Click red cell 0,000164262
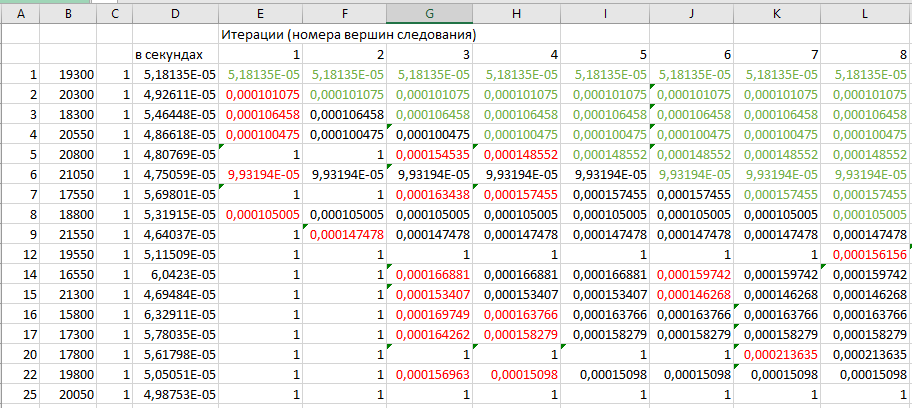The image size is (912, 408). (x=429, y=334)
